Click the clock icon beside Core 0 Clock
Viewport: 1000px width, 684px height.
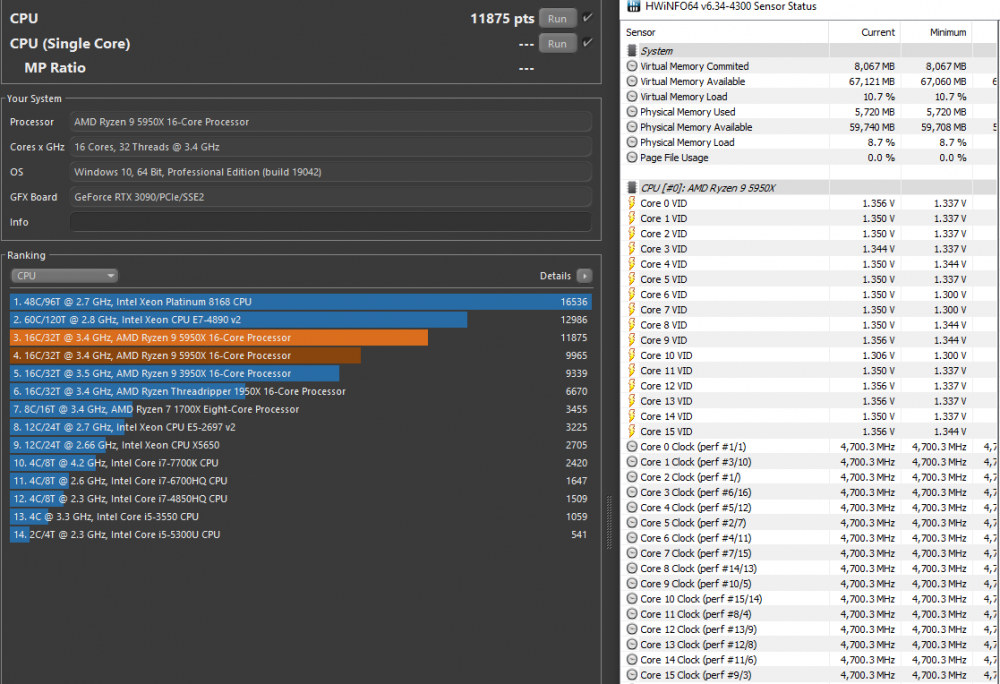pyautogui.click(x=632, y=446)
